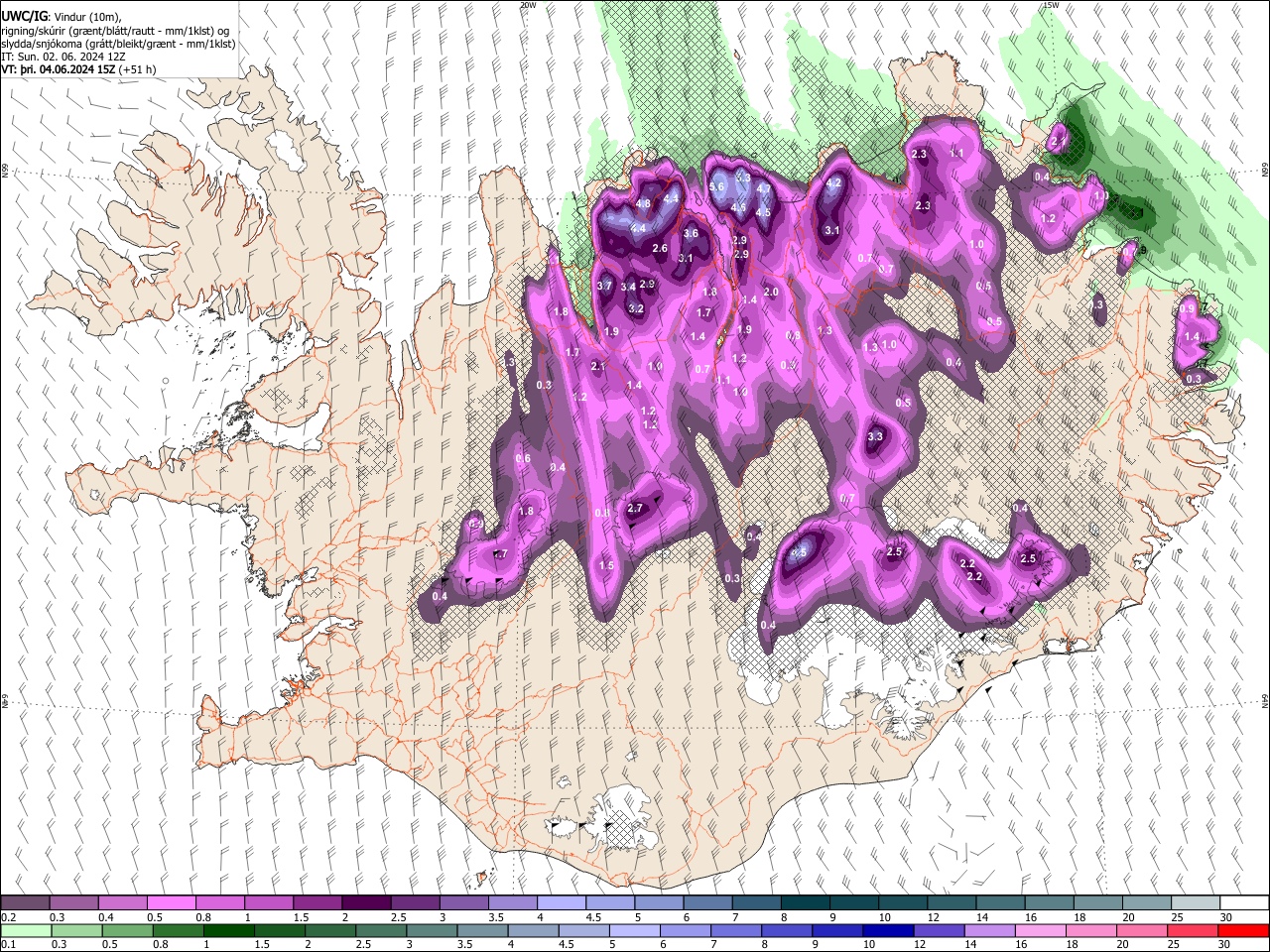
Task: Click the 2.0 snowfall value on the map
Action: tap(771, 293)
